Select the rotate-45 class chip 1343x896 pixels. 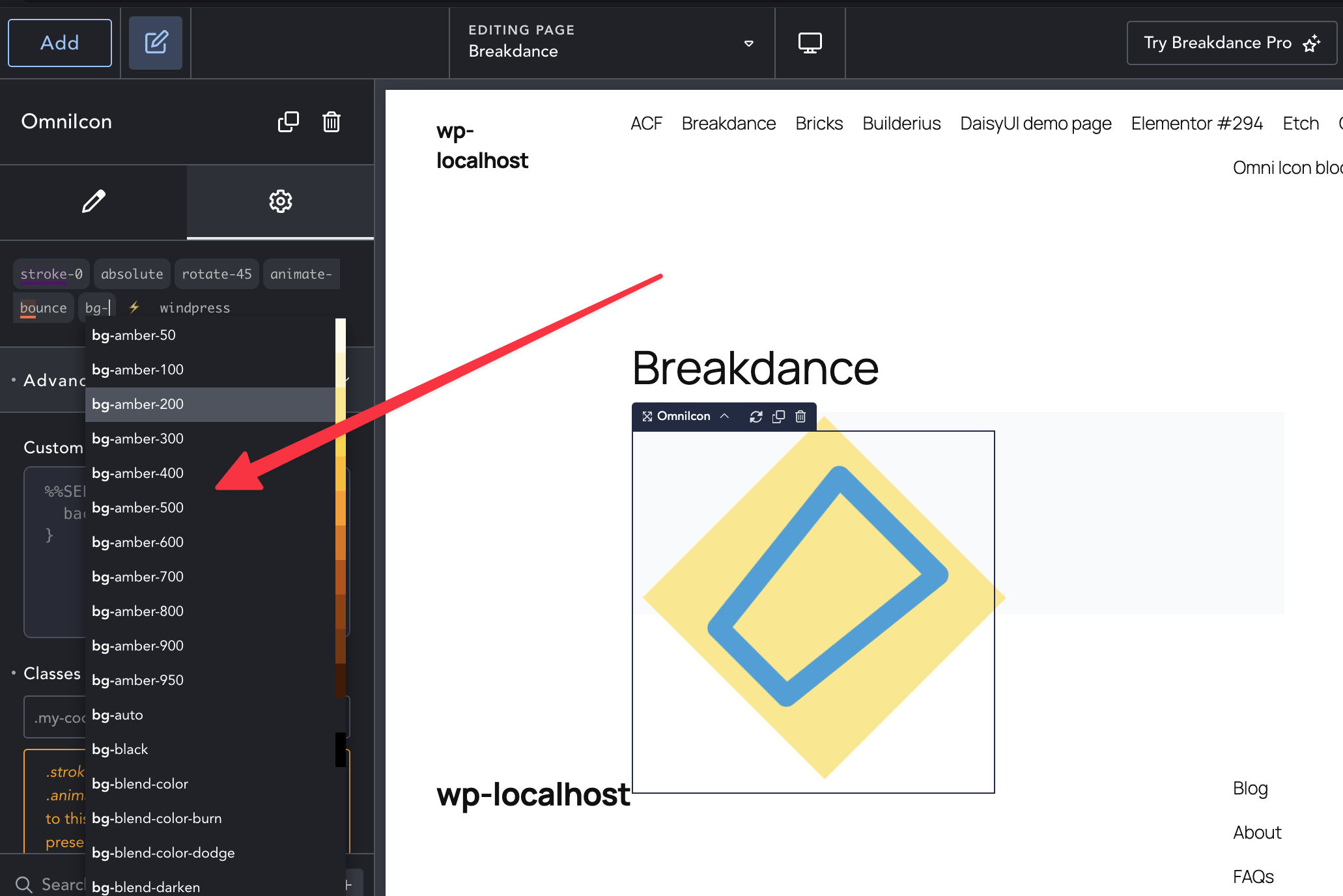coord(217,274)
